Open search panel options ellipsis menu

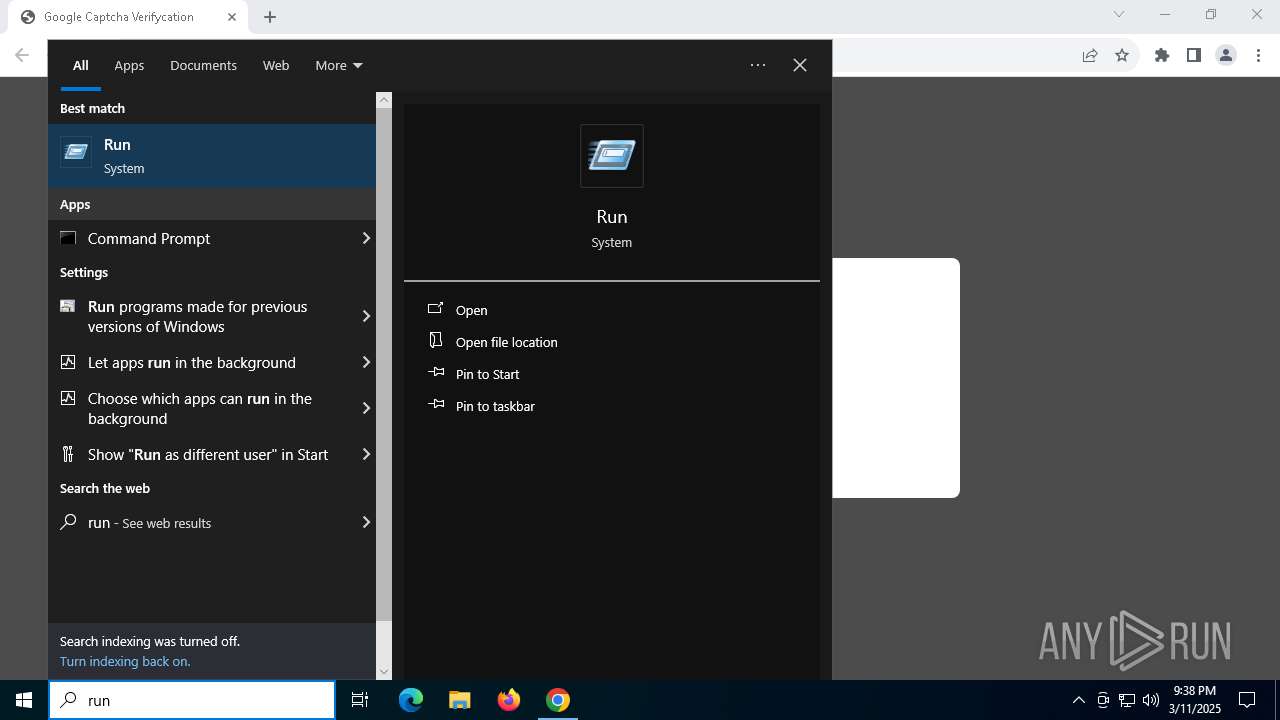coord(758,65)
